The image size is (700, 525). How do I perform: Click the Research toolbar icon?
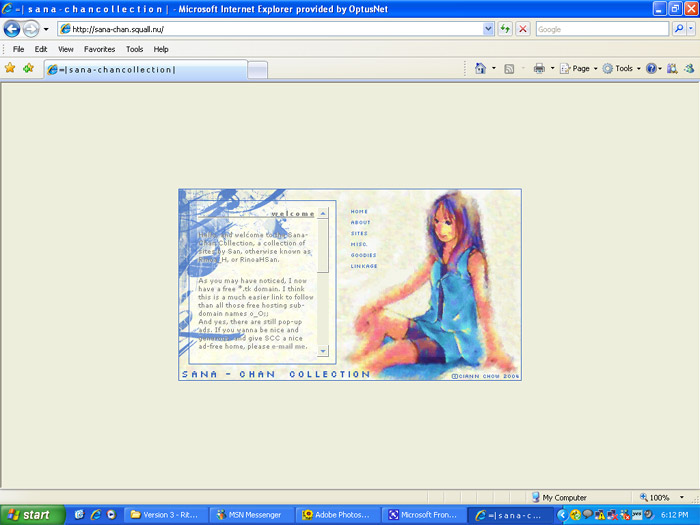[x=672, y=68]
